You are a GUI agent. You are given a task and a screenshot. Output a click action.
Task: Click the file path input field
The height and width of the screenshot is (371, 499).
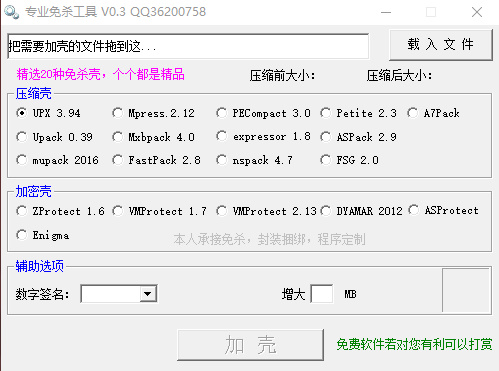tap(188, 46)
